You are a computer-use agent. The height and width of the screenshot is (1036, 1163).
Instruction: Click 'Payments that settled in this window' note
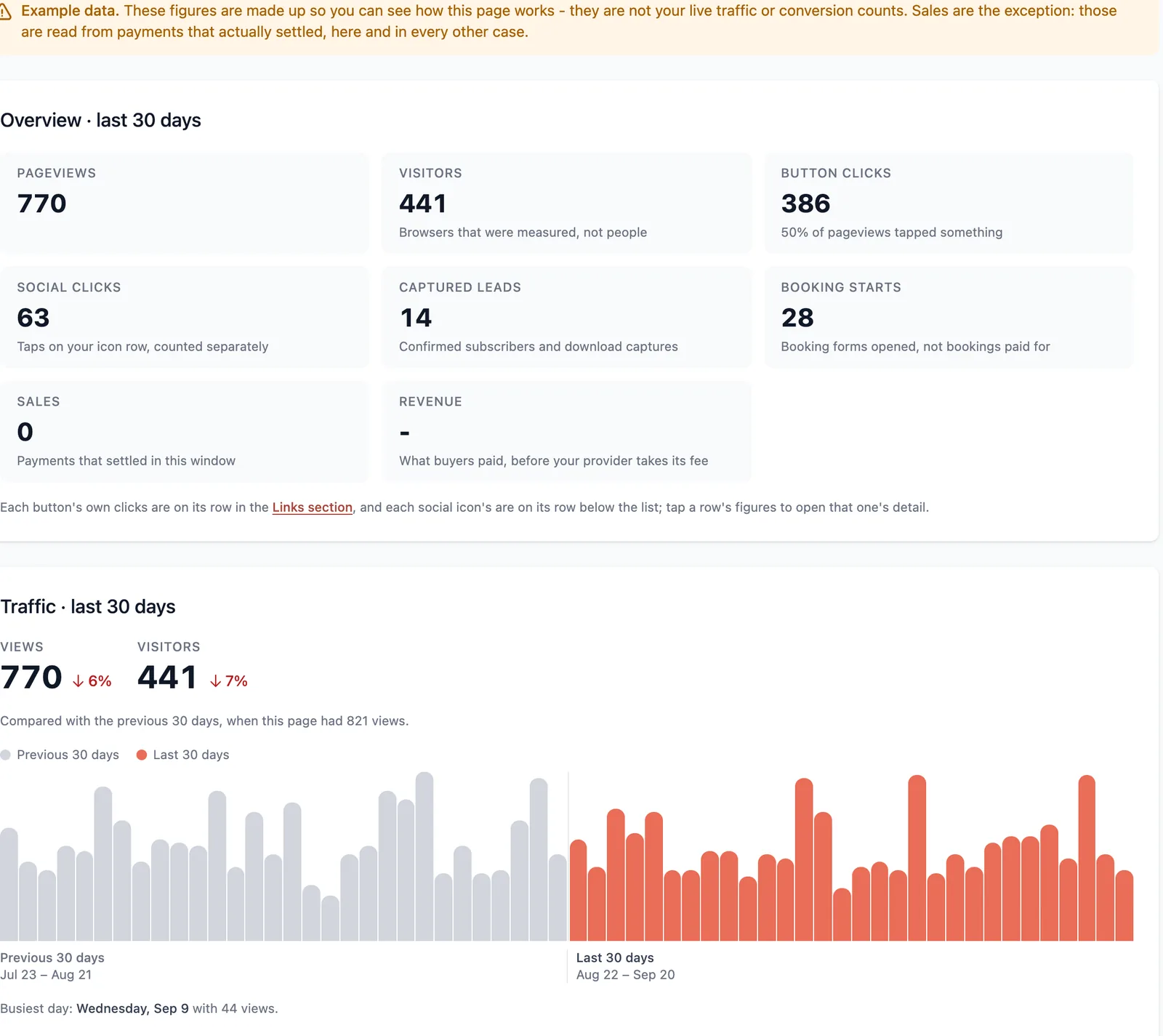click(126, 461)
